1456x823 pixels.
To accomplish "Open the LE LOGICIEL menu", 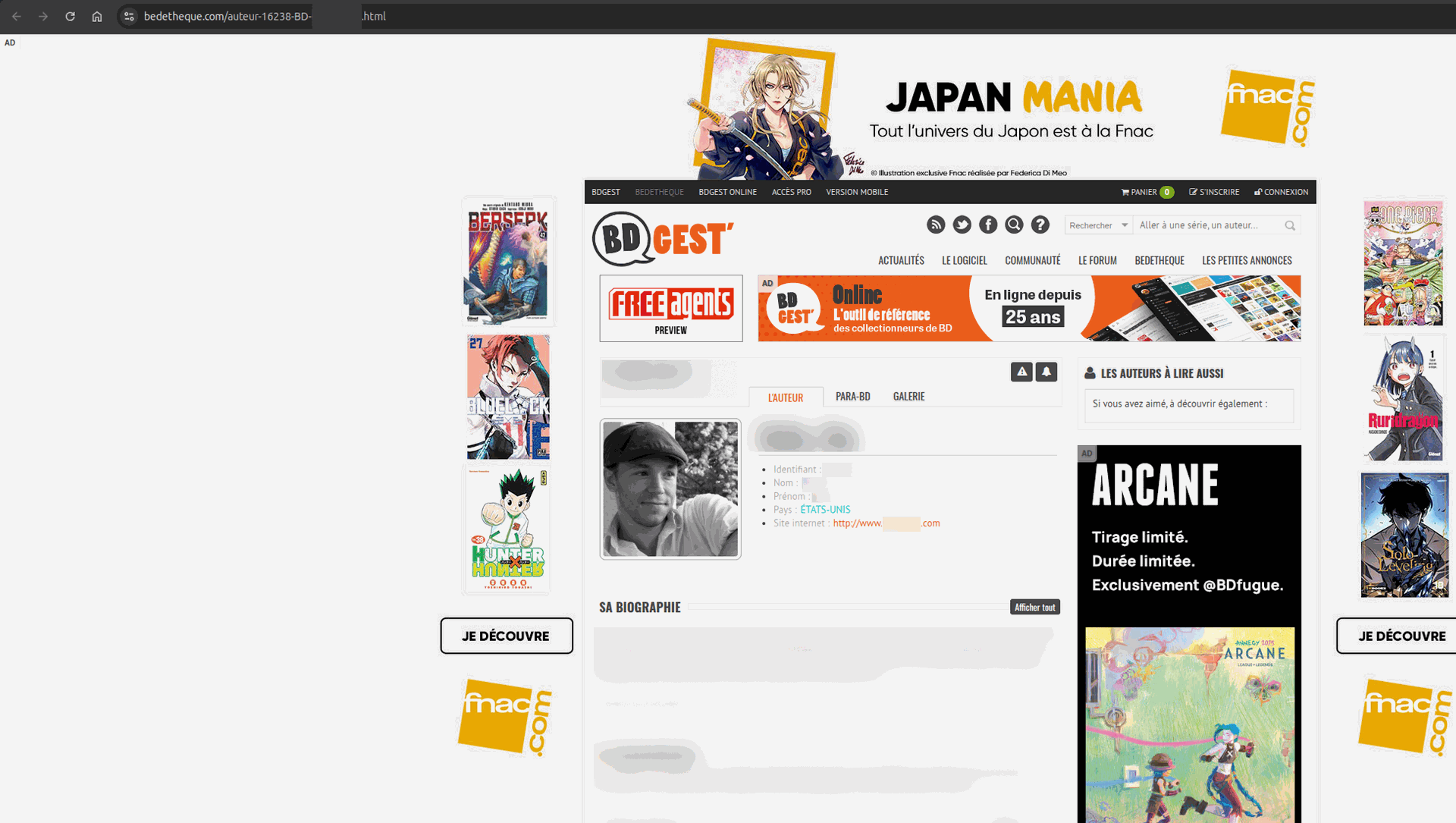I will coord(965,260).
